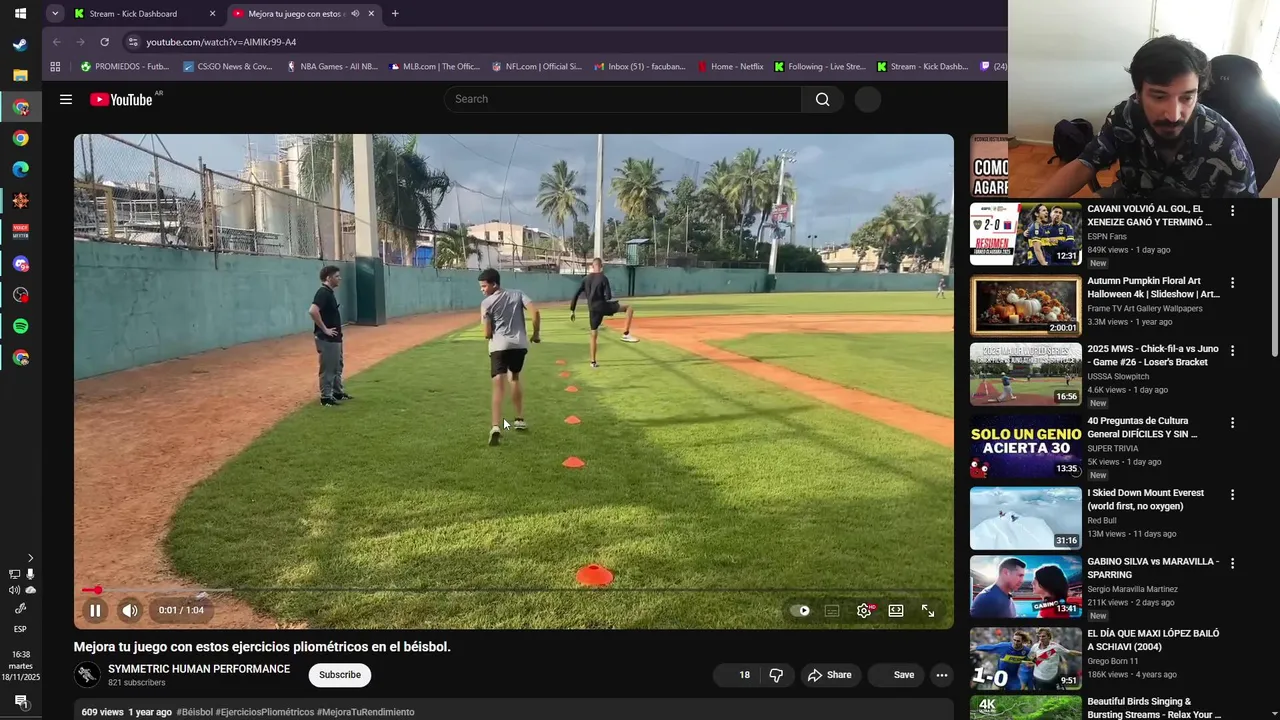Switch the ESP input language indicator

(x=20, y=629)
